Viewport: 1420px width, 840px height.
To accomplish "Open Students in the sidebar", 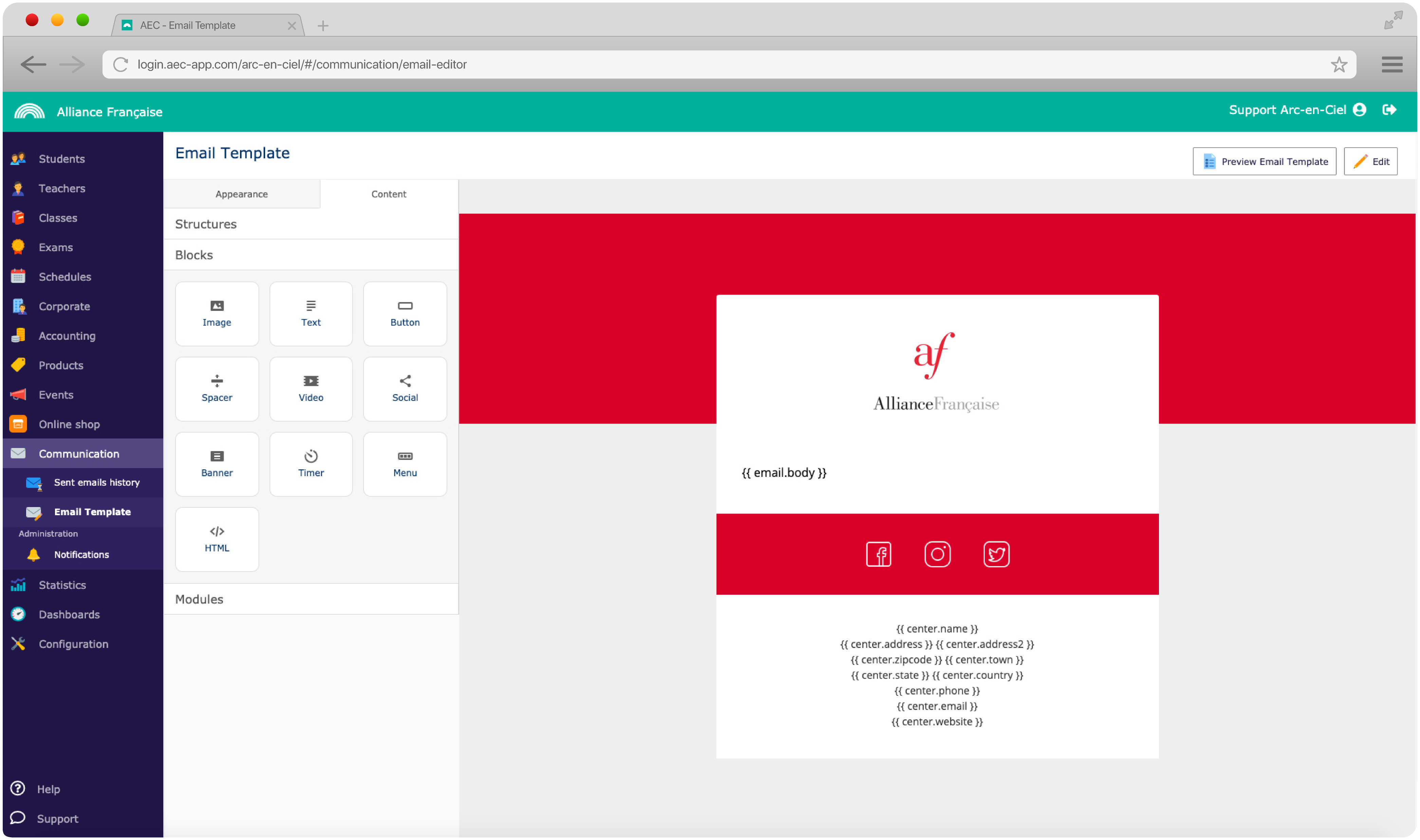I will click(x=83, y=159).
